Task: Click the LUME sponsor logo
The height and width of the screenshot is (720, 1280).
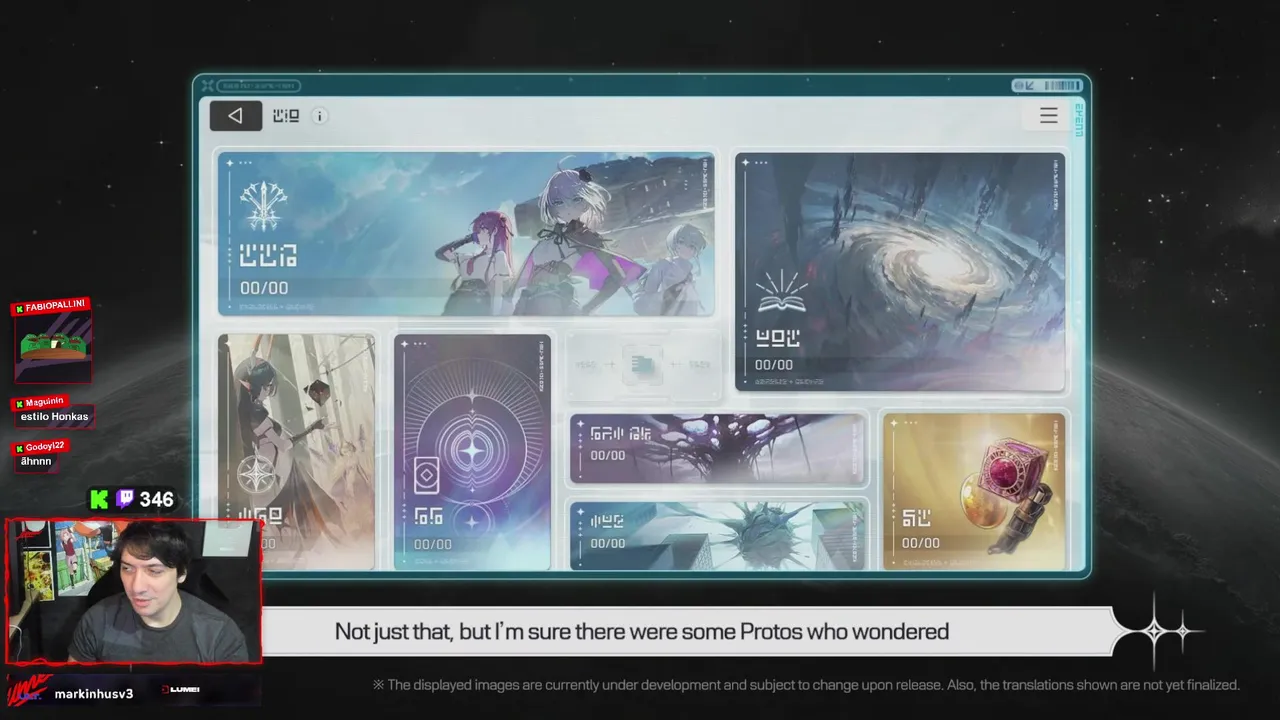Action: 181,690
